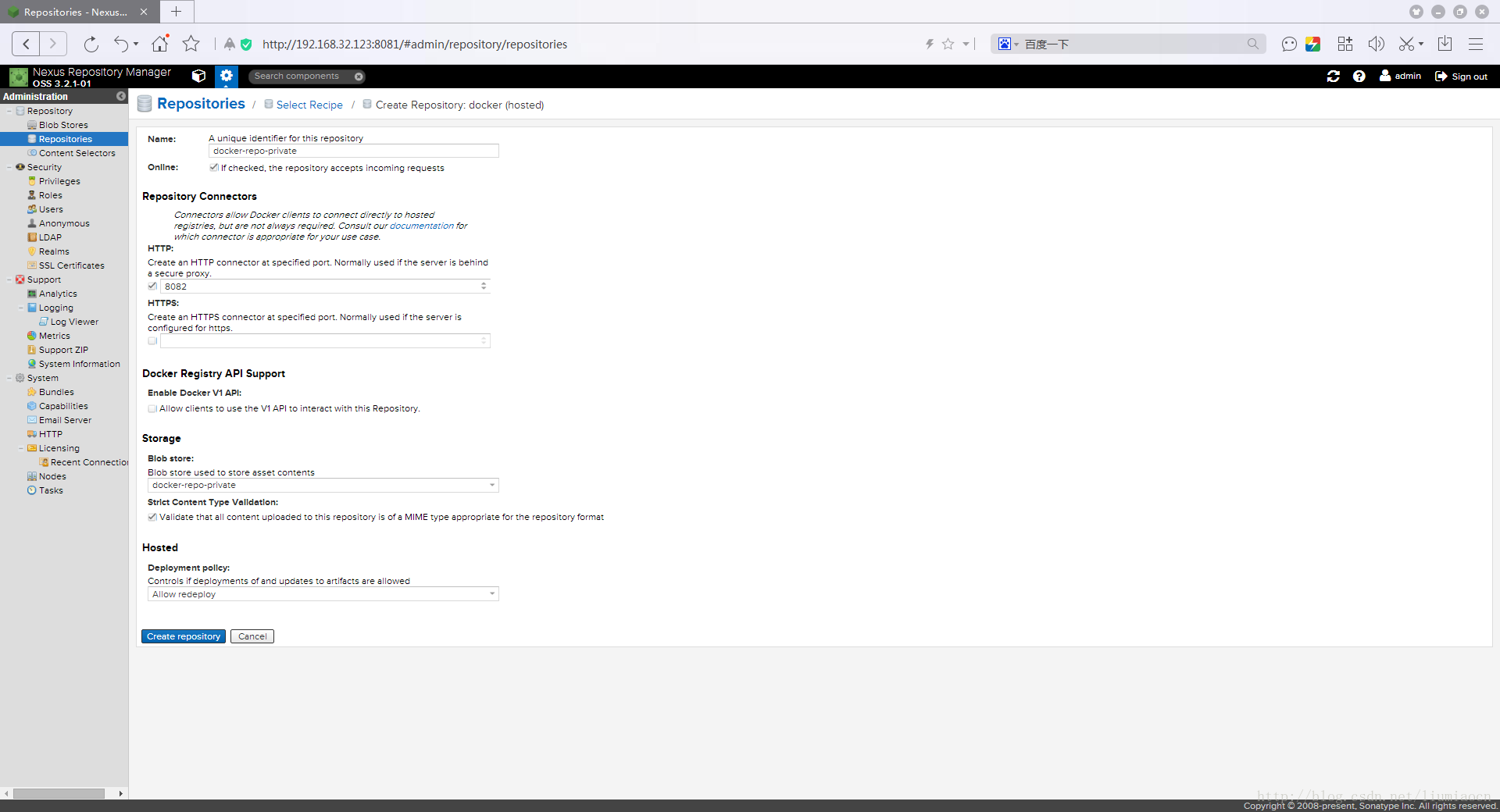This screenshot has height=812, width=1500.
Task: Go forward in browser history
Action: click(x=52, y=44)
